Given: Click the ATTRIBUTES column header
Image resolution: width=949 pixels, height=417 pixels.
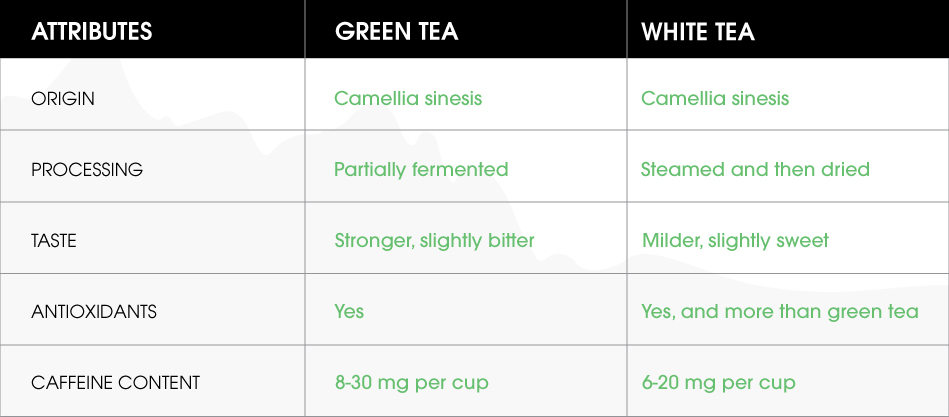Looking at the screenshot, I should [x=92, y=31].
